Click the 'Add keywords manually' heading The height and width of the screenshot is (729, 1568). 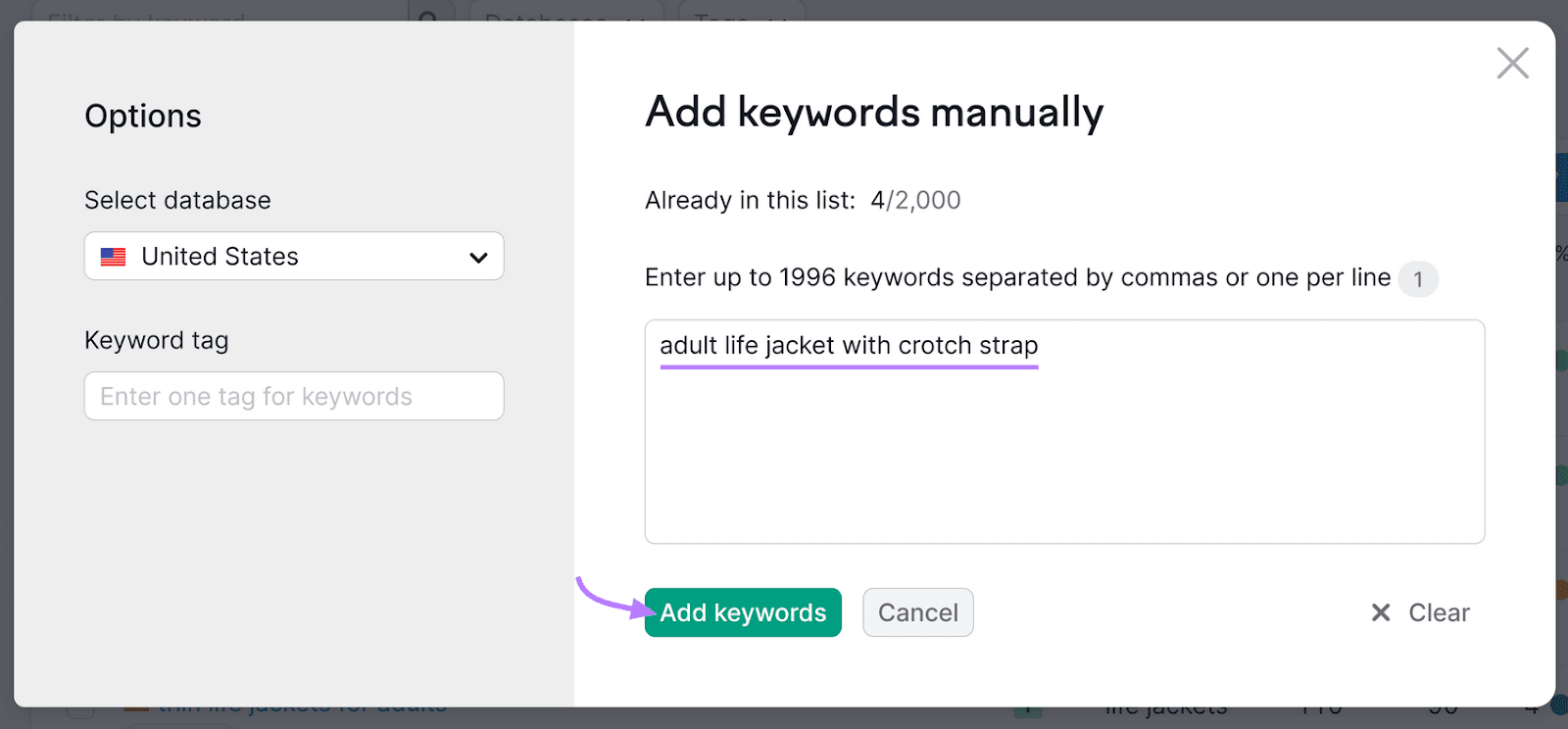pos(874,113)
